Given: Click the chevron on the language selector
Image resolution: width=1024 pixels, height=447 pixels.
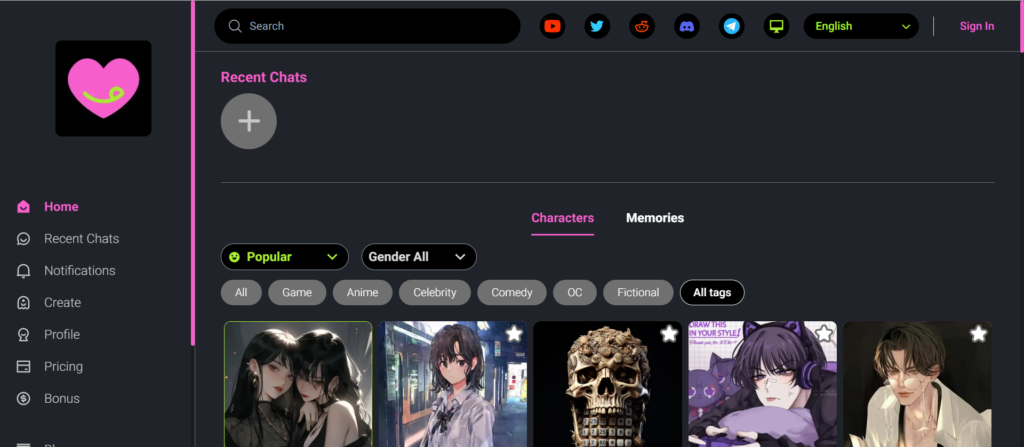Looking at the screenshot, I should 906,27.
